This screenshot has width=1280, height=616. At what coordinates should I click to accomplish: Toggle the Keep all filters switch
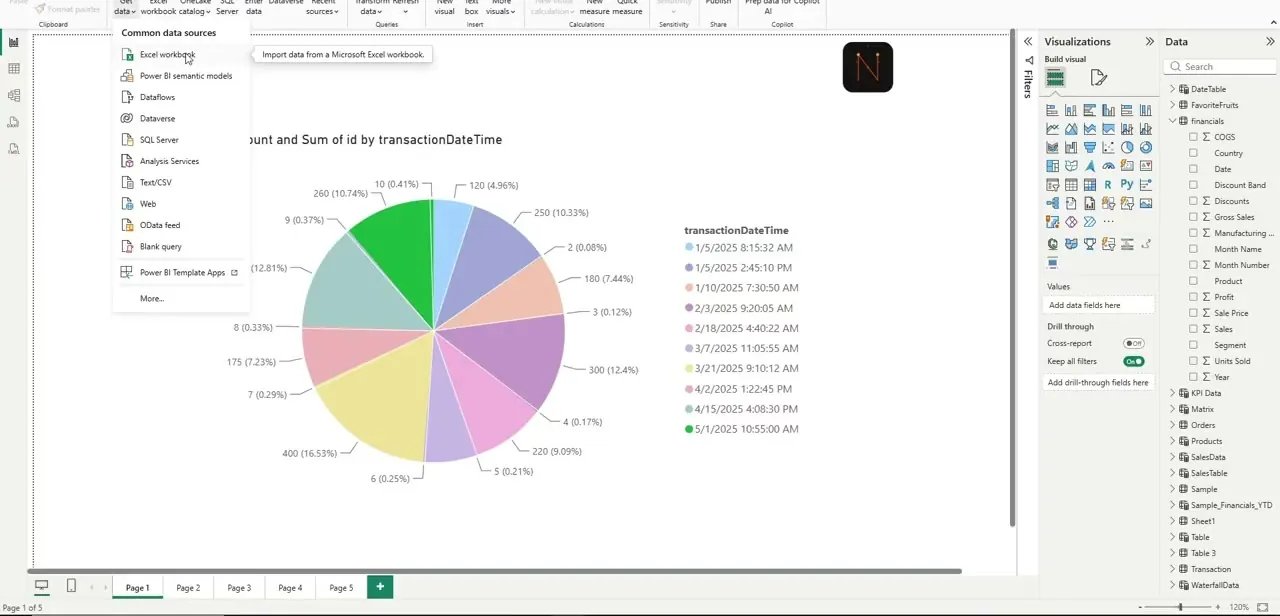point(1134,361)
